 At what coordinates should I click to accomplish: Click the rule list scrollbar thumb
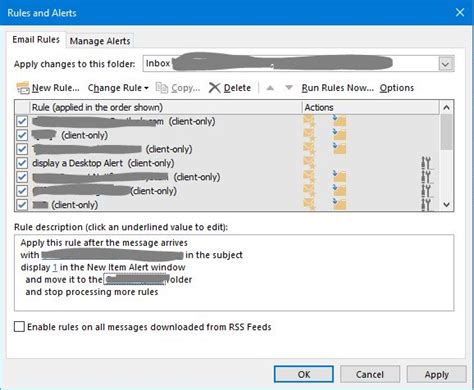point(446,132)
